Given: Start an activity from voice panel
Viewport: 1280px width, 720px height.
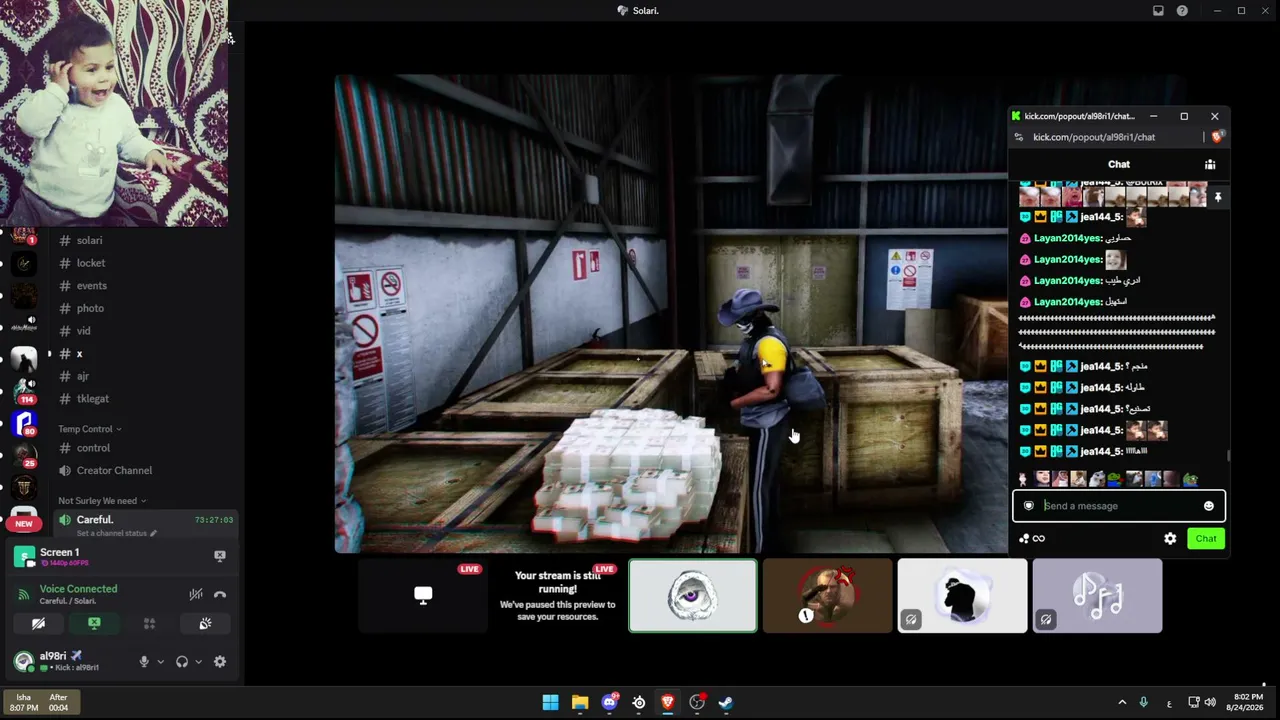Looking at the screenshot, I should [x=149, y=623].
